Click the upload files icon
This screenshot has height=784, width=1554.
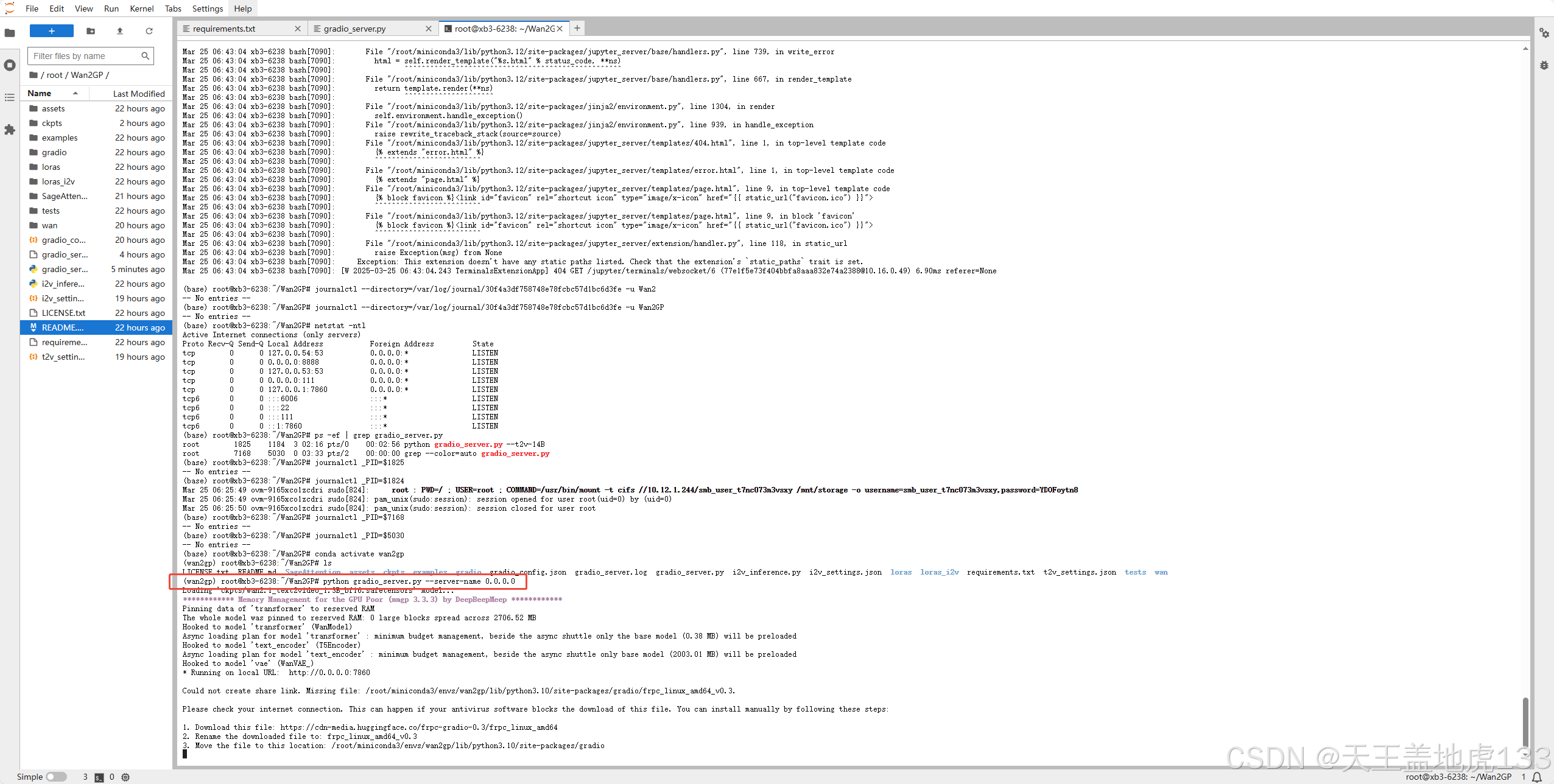[120, 31]
